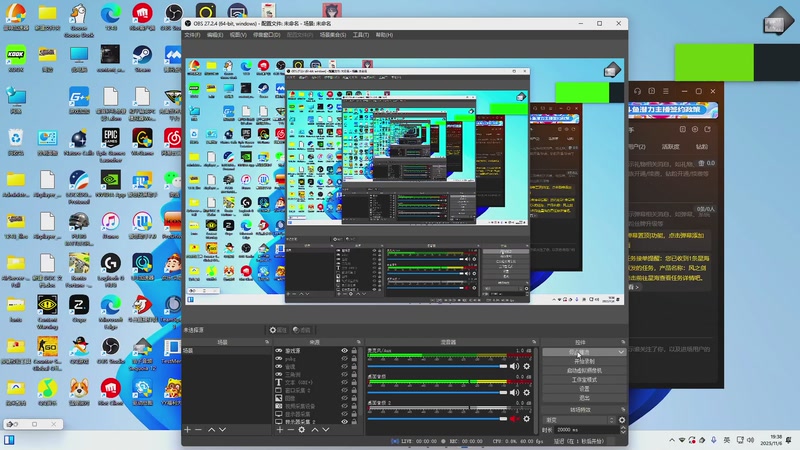Click the 属性 button above Sources
The width and height of the screenshot is (800, 450).
(x=278, y=330)
